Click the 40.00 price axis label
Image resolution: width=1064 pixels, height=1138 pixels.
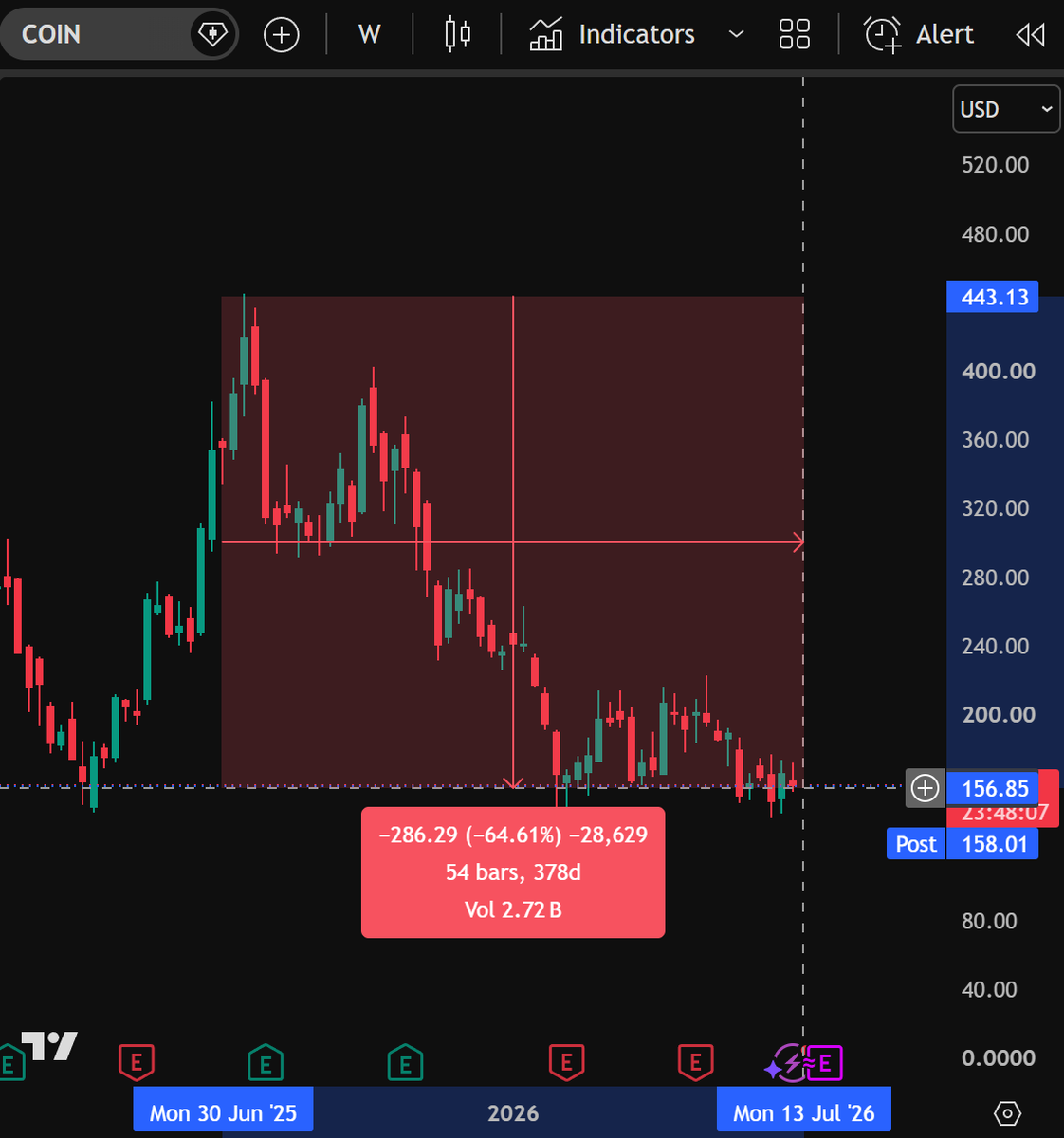click(989, 989)
